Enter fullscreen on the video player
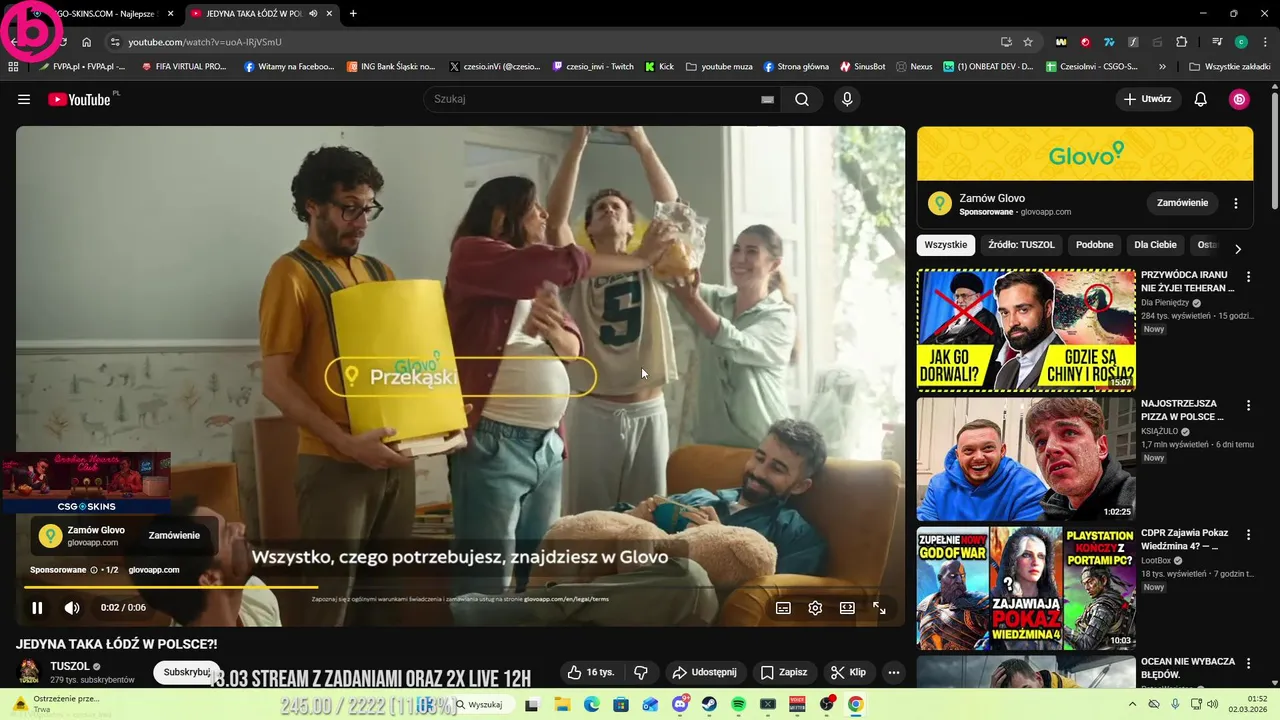1280x720 pixels. pos(879,608)
